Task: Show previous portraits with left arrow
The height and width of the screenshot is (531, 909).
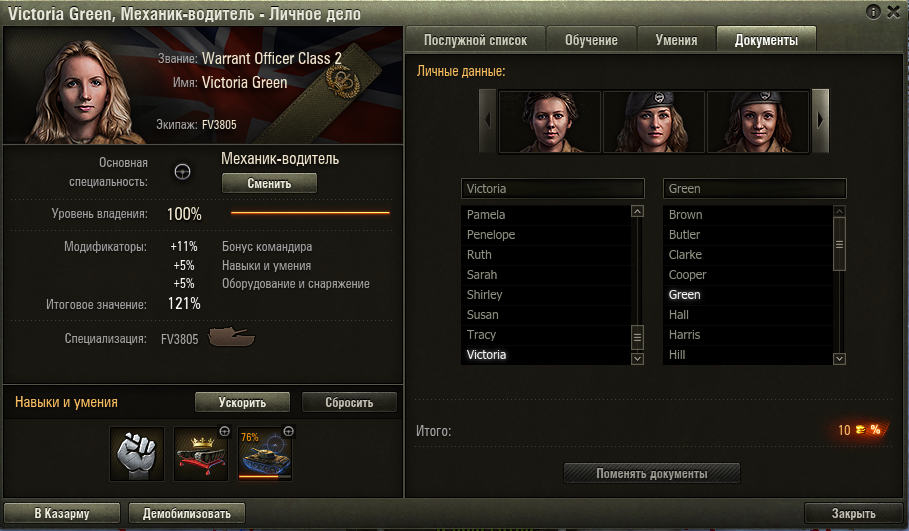Action: click(488, 121)
